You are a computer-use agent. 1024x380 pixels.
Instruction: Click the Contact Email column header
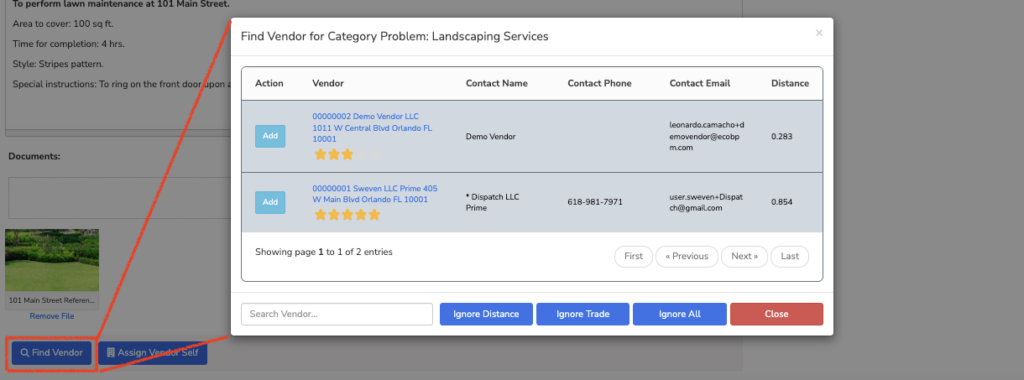click(x=699, y=83)
